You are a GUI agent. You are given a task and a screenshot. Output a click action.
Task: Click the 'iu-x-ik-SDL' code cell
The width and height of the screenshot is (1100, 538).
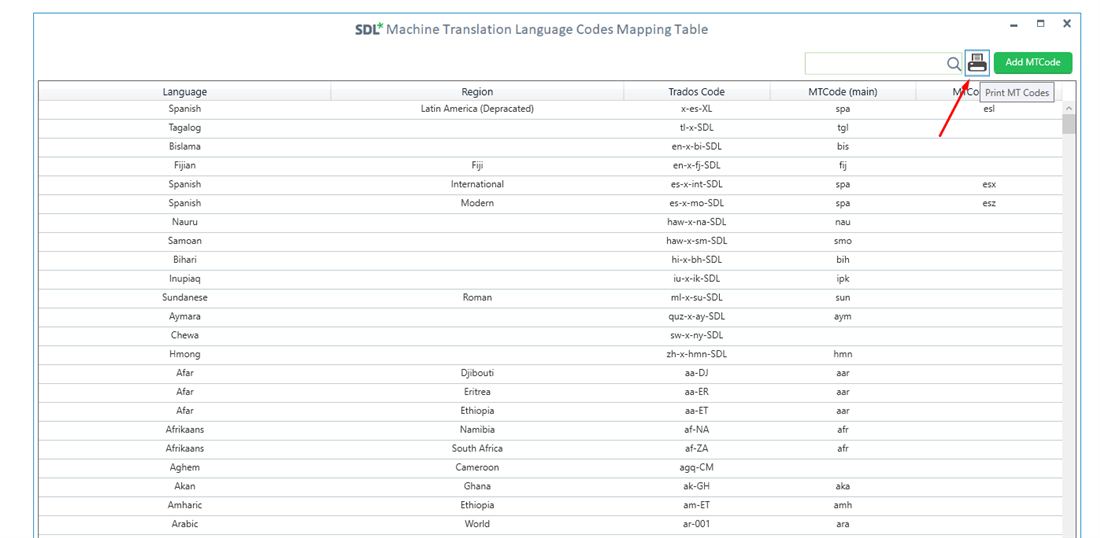(x=697, y=278)
